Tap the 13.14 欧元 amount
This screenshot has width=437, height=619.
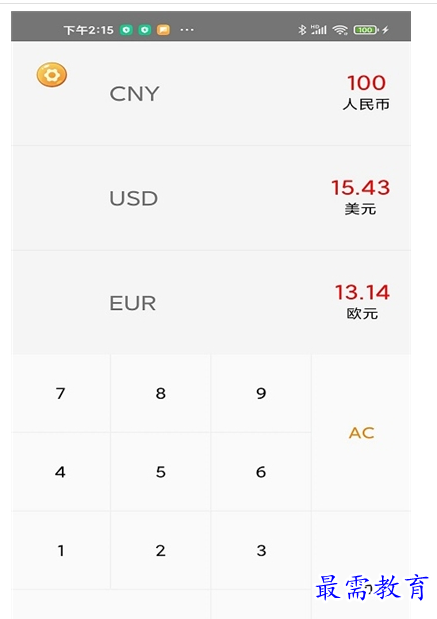click(x=362, y=302)
